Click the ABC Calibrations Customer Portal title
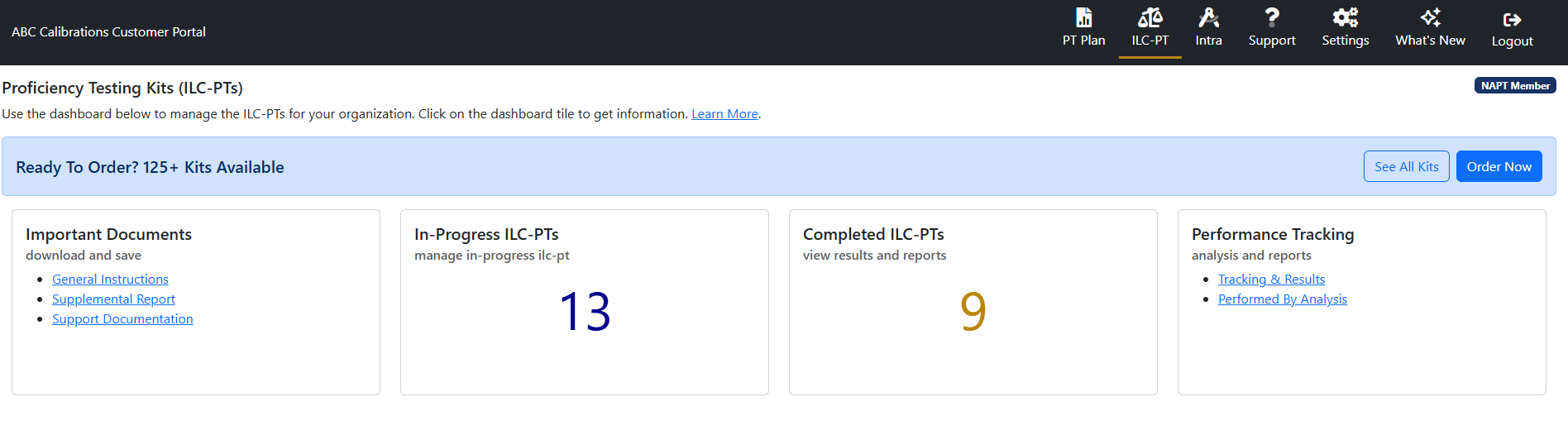1568x421 pixels. 108,32
